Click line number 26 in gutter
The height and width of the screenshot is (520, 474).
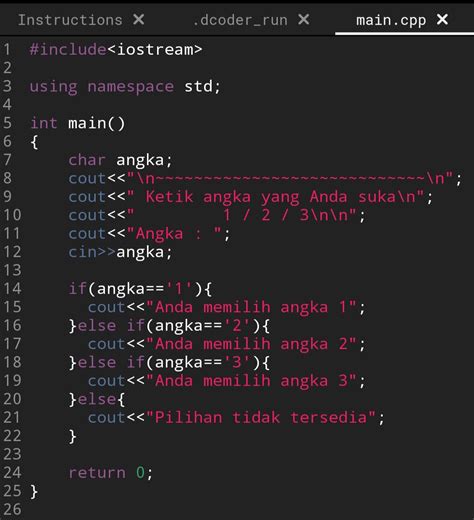(x=12, y=509)
